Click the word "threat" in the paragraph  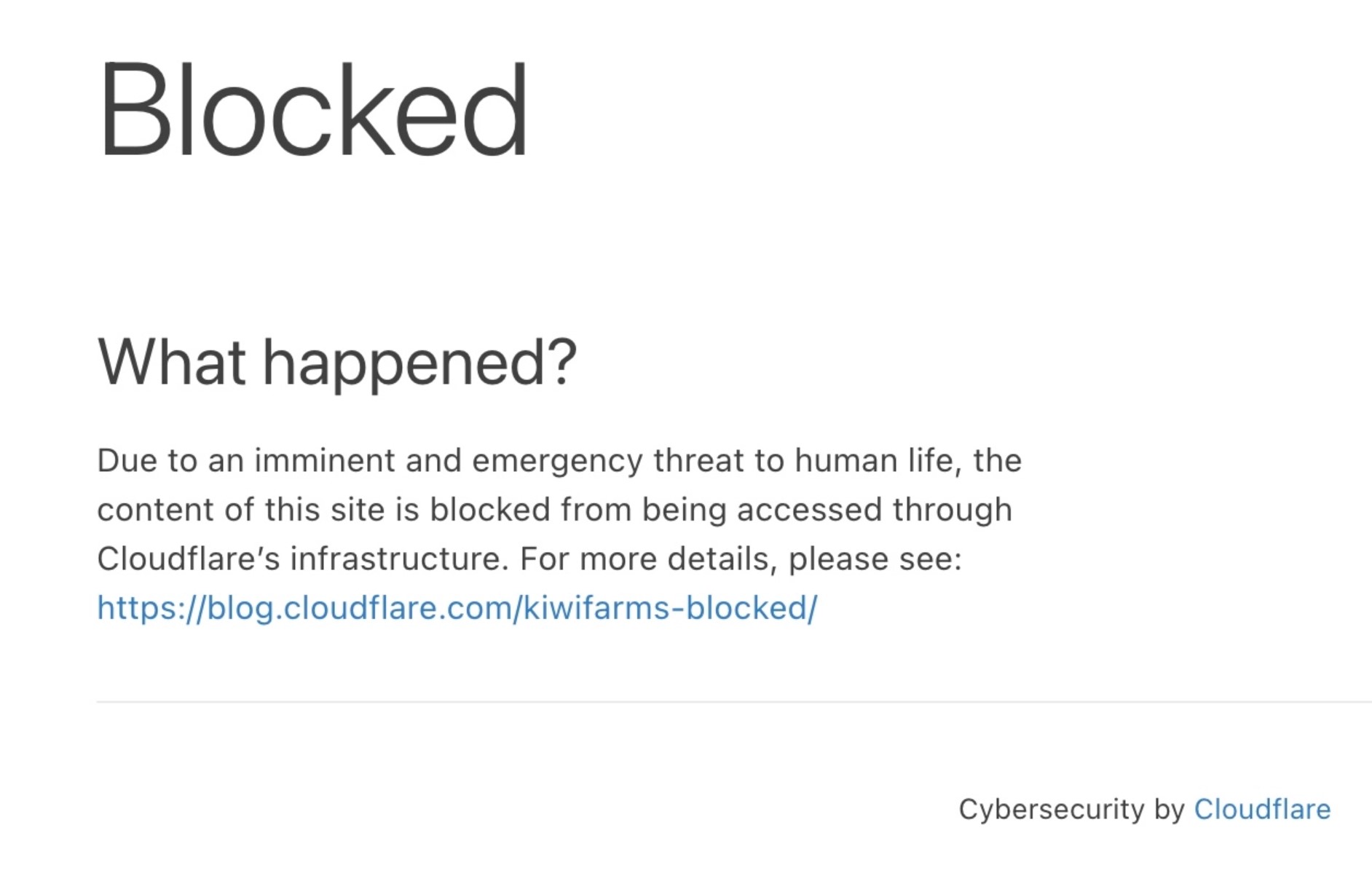pyautogui.click(x=698, y=460)
